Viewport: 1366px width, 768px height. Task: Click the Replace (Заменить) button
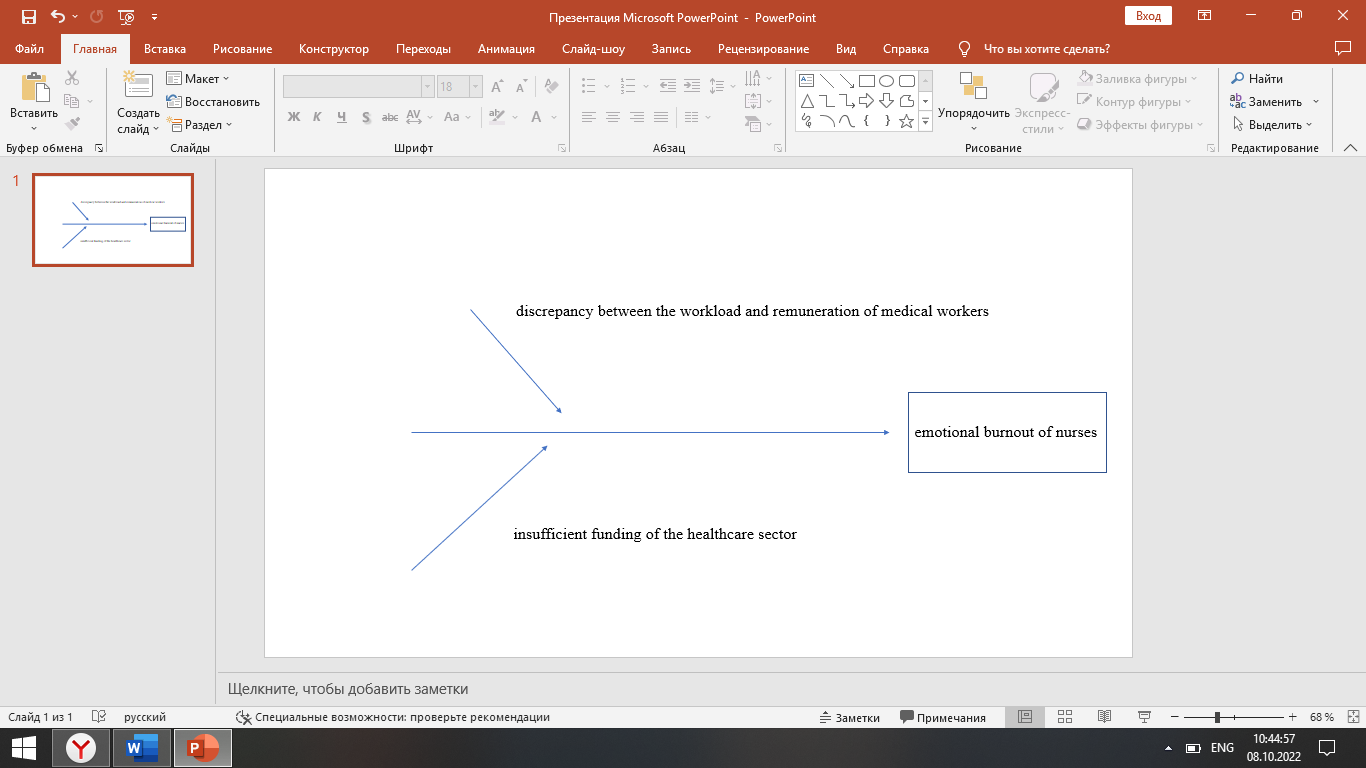point(1267,102)
